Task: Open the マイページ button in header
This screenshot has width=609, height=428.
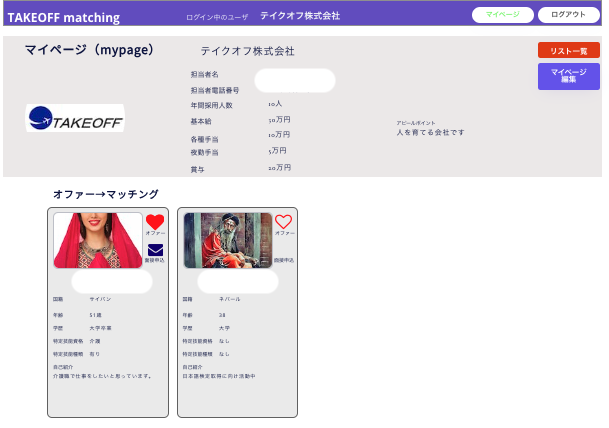Action: pos(502,15)
